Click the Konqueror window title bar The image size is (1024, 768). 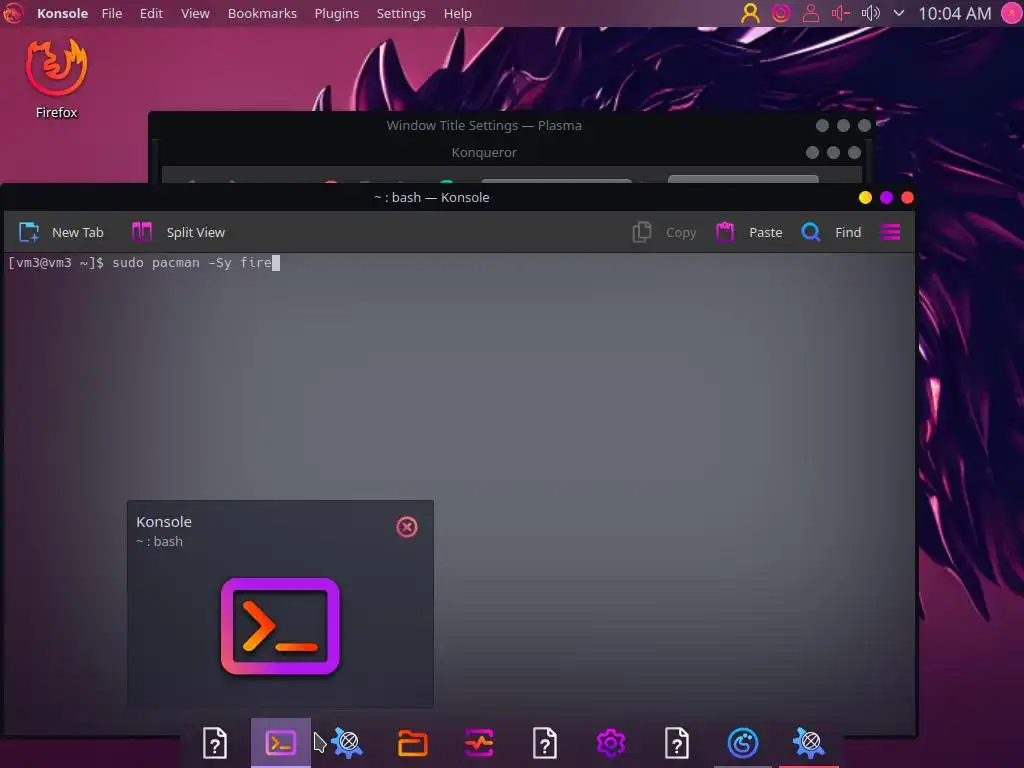[x=484, y=152]
